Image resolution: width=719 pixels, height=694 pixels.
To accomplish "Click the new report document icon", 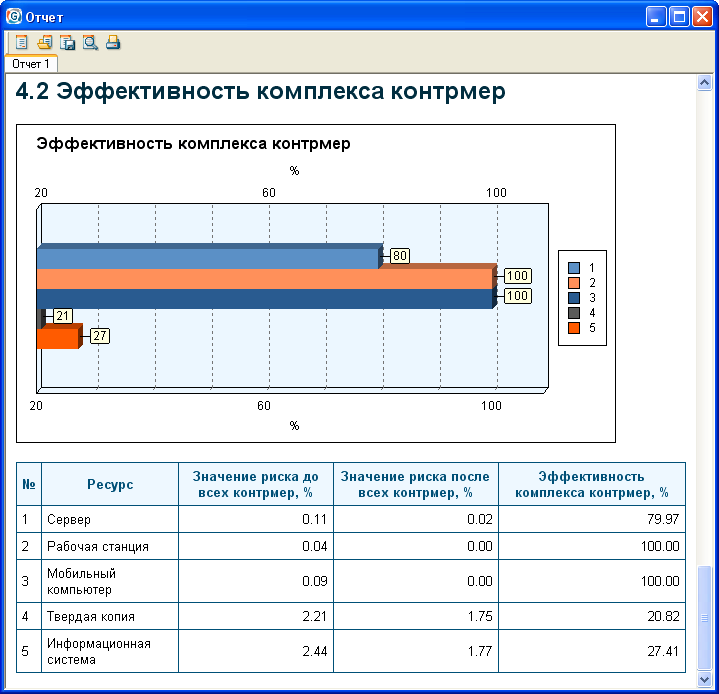I will pos(22,43).
